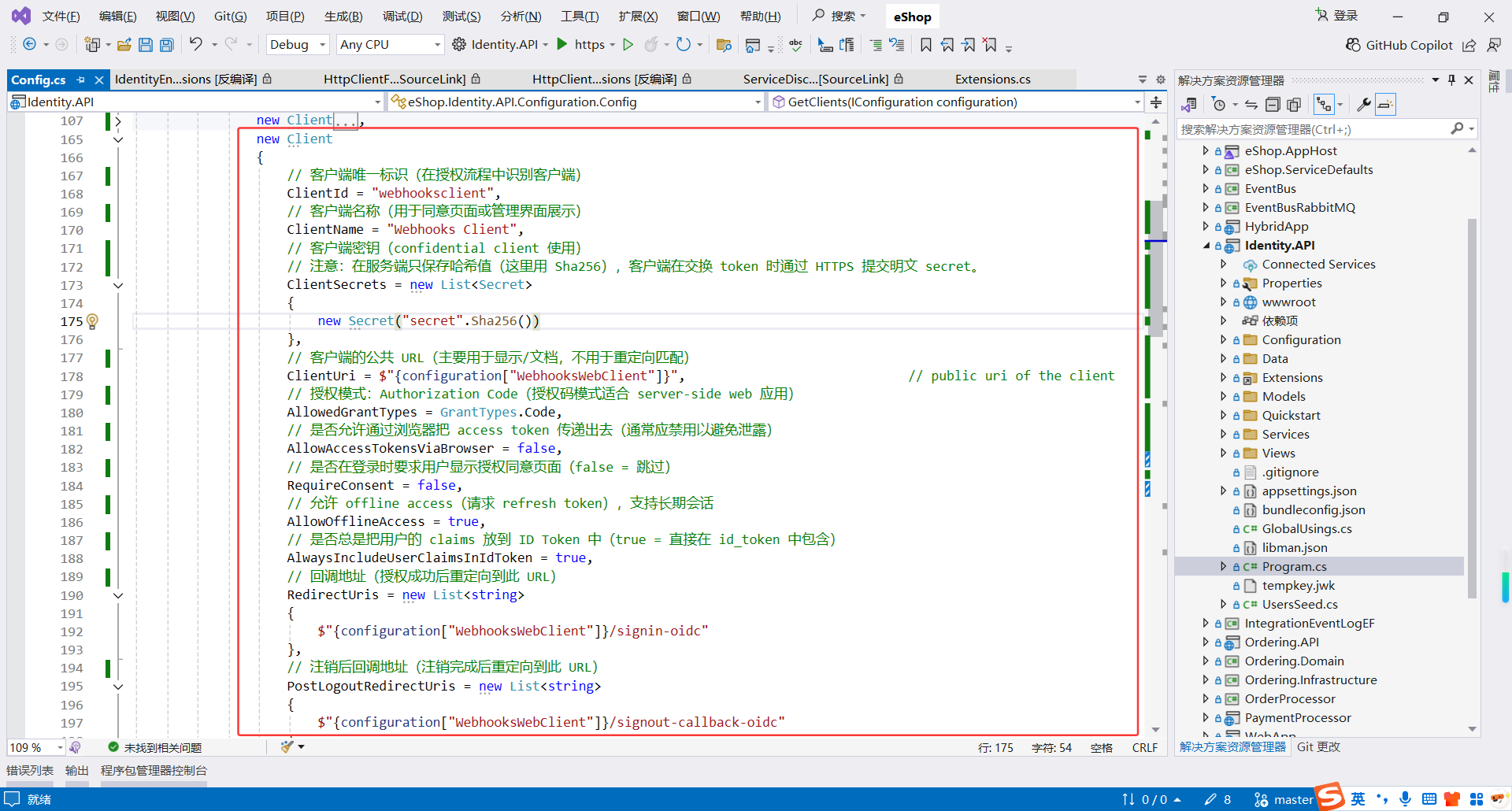Switch to the Extensions.cs tab
The image size is (1512, 811).
point(992,79)
